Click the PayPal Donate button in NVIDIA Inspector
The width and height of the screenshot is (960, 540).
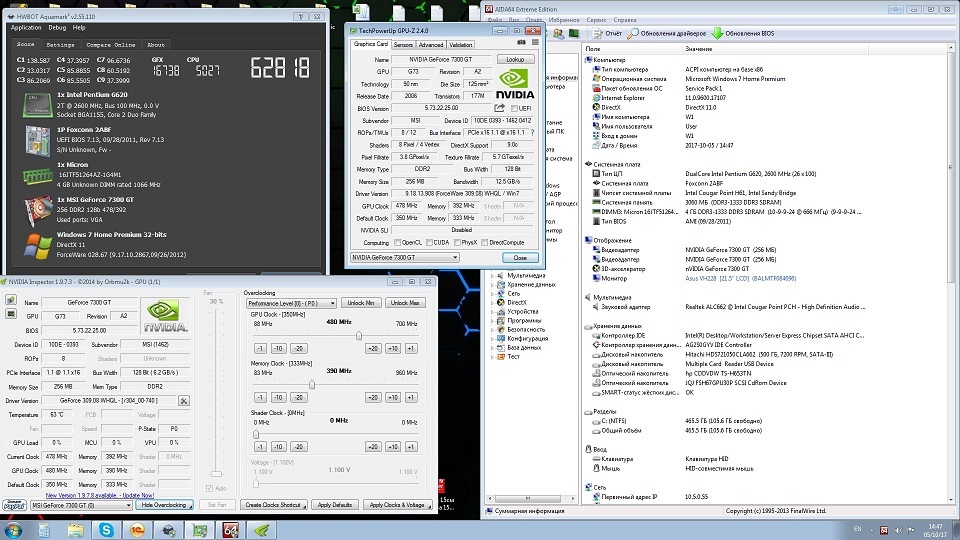pyautogui.click(x=14, y=505)
